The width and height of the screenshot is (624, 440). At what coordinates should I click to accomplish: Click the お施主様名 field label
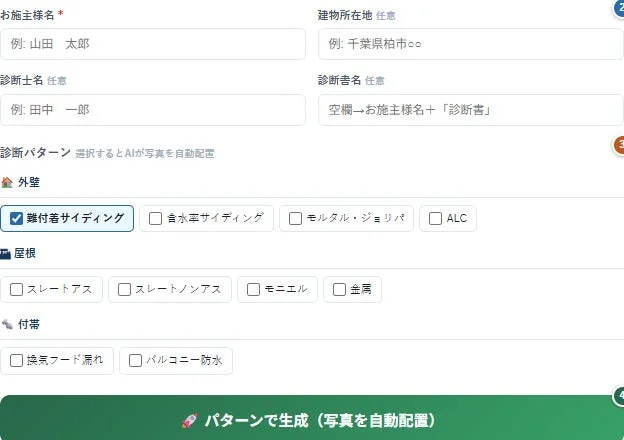tap(27, 15)
